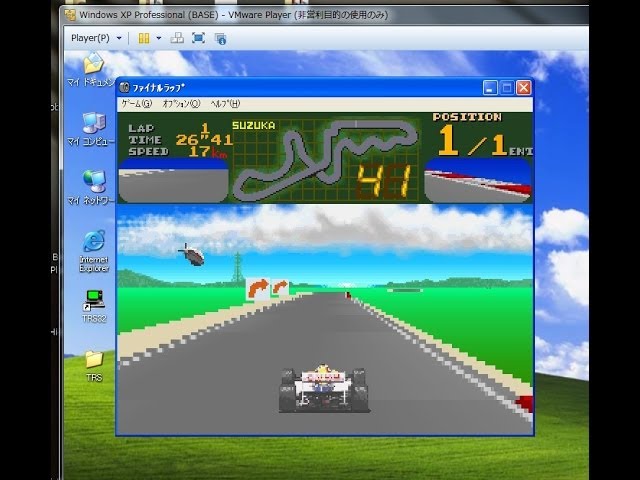Viewport: 640px width, 480px height.
Task: Click the disabled maximize button of game window
Action: click(507, 87)
